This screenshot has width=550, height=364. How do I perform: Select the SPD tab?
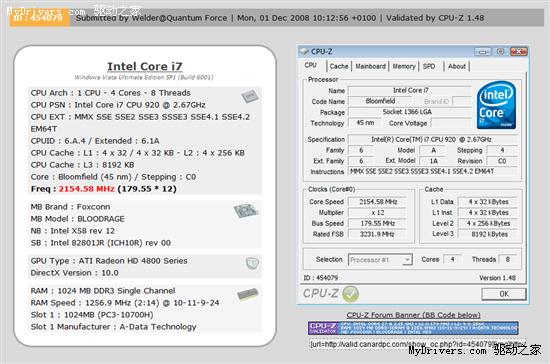coord(429,66)
